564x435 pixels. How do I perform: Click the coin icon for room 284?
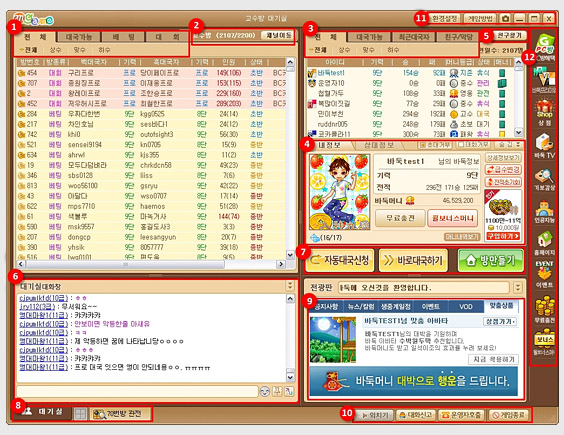pos(21,114)
